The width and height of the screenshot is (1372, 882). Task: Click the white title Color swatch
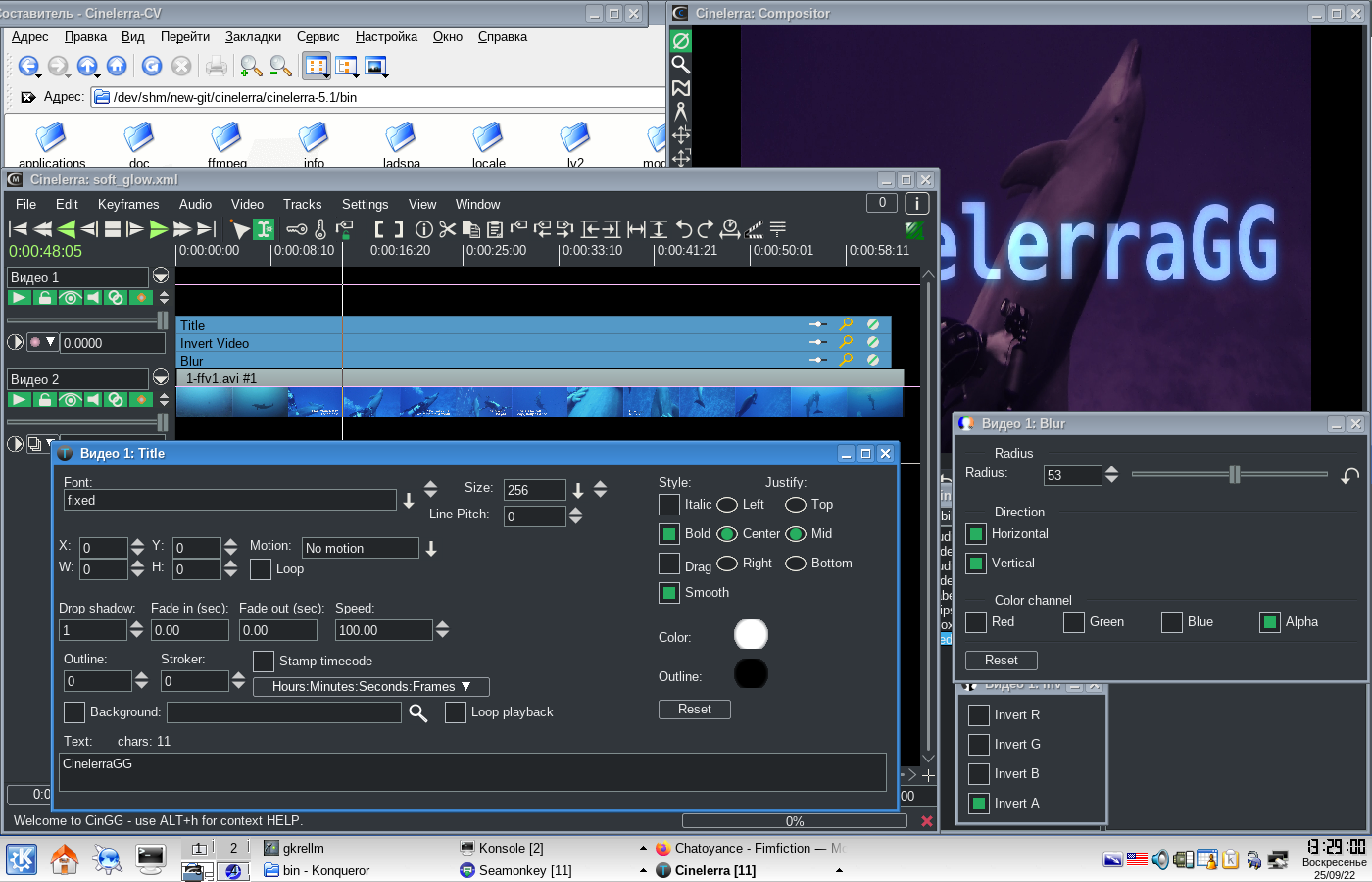(751, 635)
